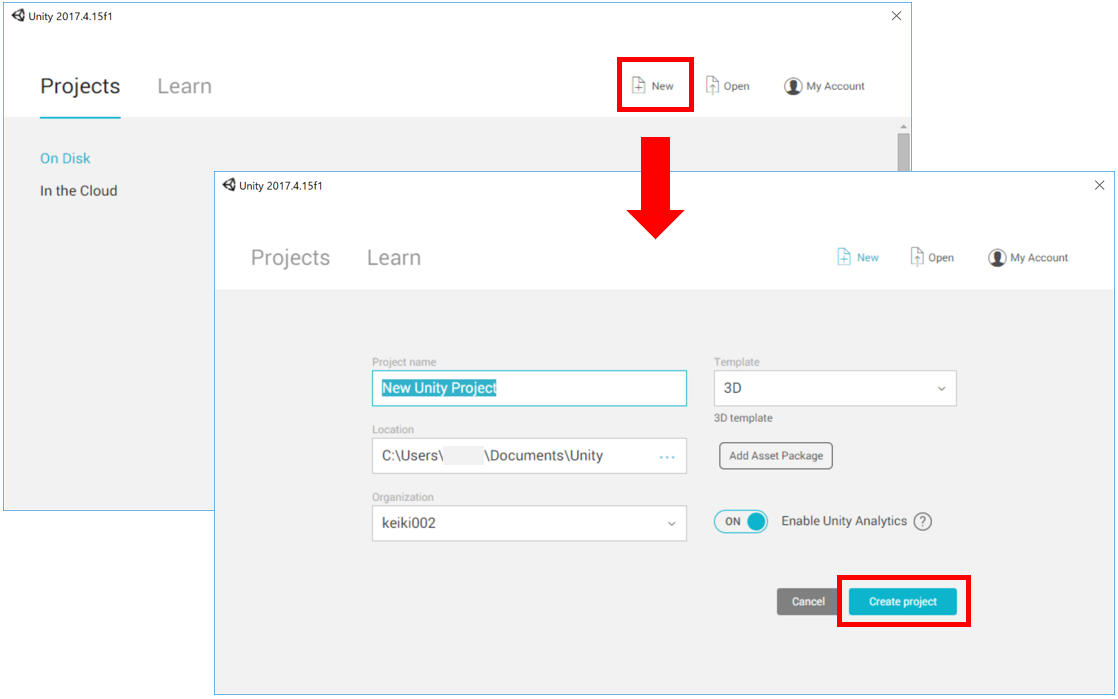The width and height of the screenshot is (1118, 699).
Task: Browse location with the three-dots icon
Action: point(667,456)
